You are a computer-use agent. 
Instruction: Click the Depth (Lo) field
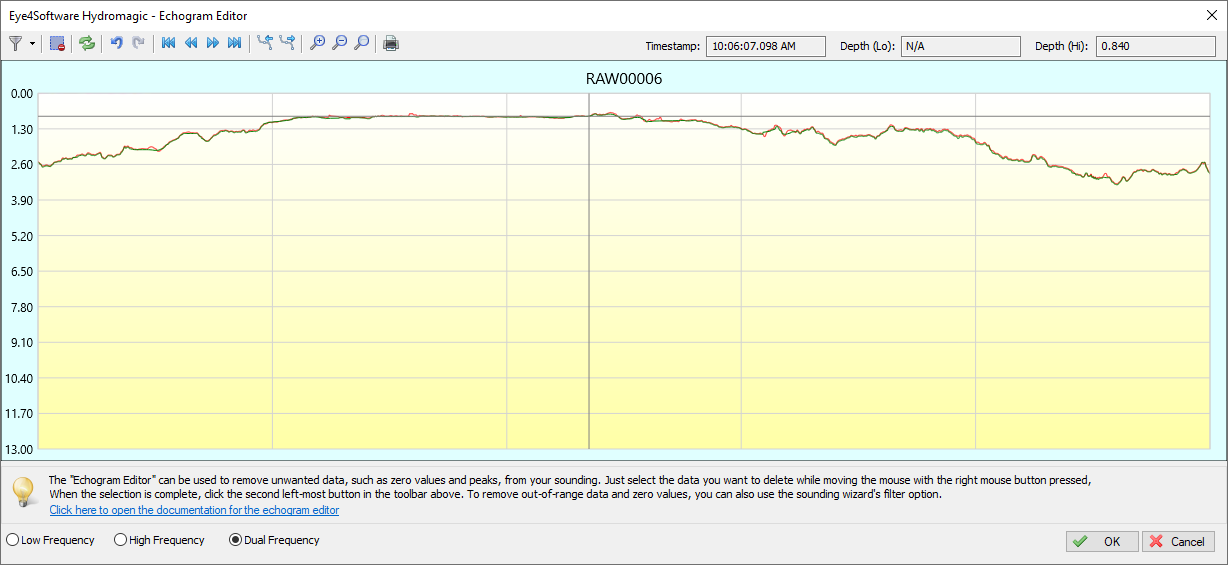pos(961,46)
